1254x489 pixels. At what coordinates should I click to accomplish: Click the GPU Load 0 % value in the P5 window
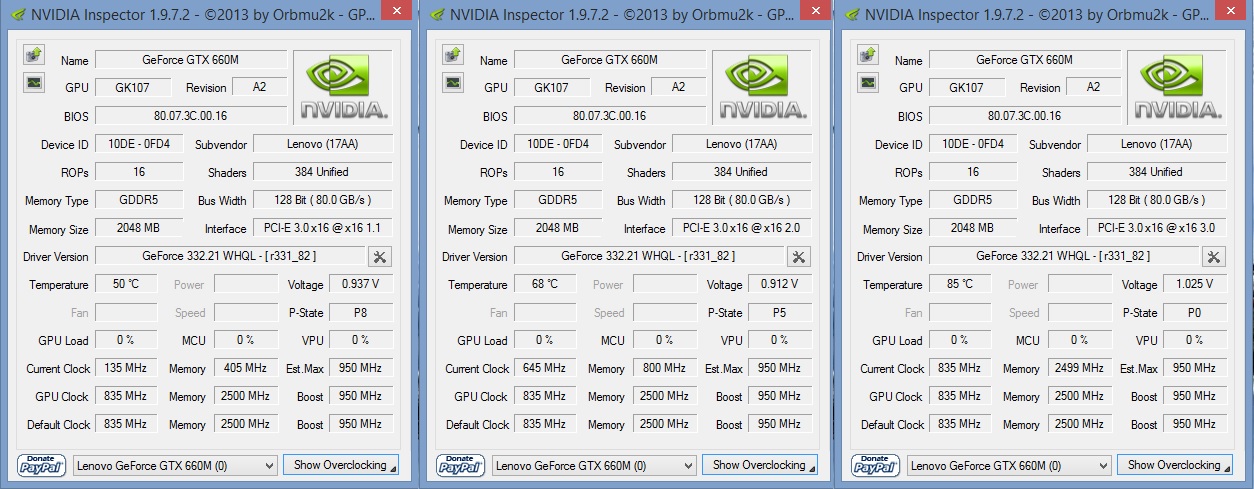545,341
